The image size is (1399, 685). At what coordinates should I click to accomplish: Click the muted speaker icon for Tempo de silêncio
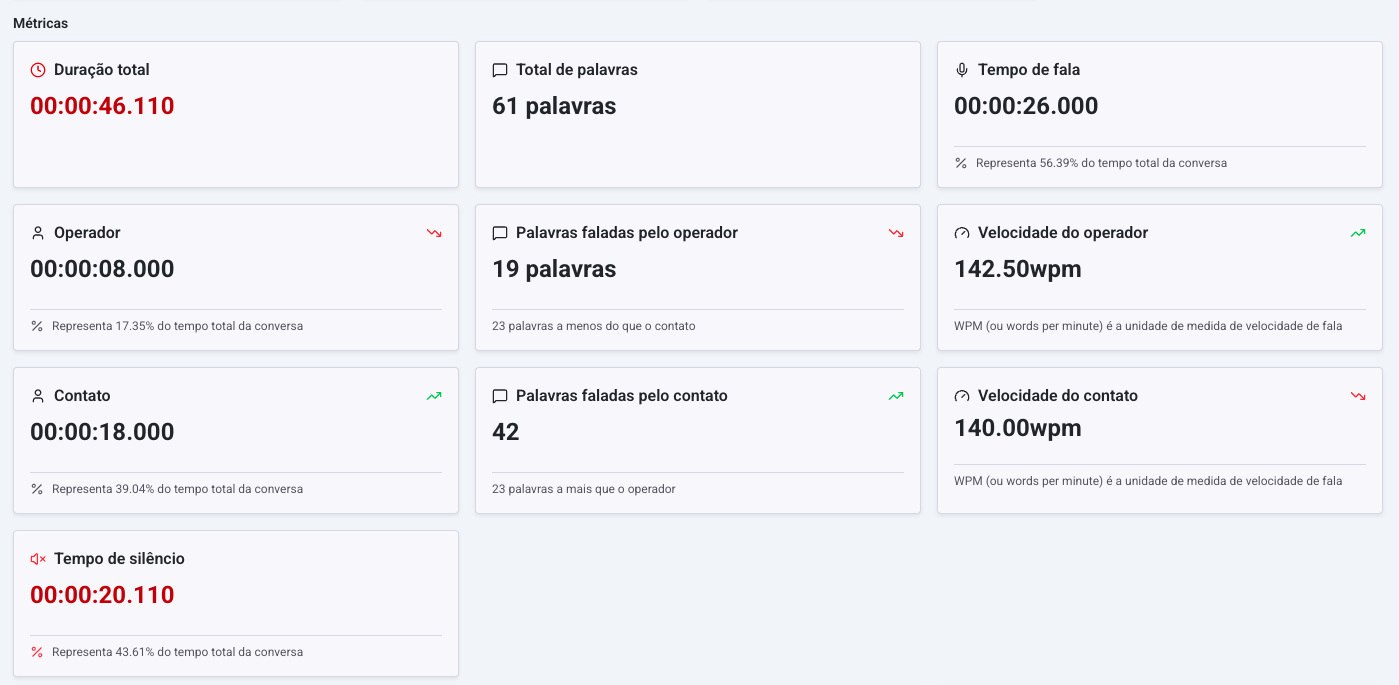coord(38,559)
